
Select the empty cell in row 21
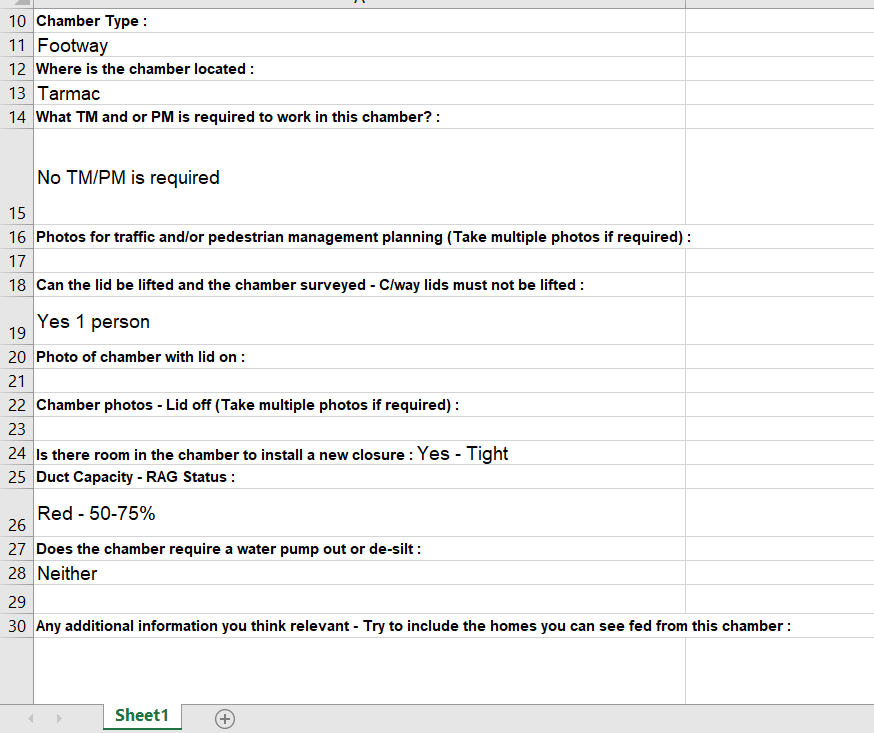[360, 381]
